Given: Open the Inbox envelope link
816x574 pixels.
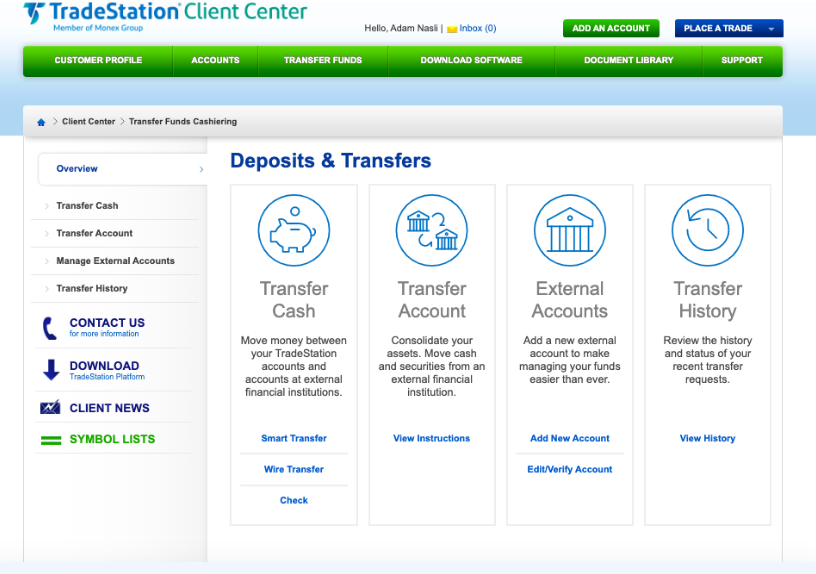Looking at the screenshot, I should pyautogui.click(x=471, y=29).
